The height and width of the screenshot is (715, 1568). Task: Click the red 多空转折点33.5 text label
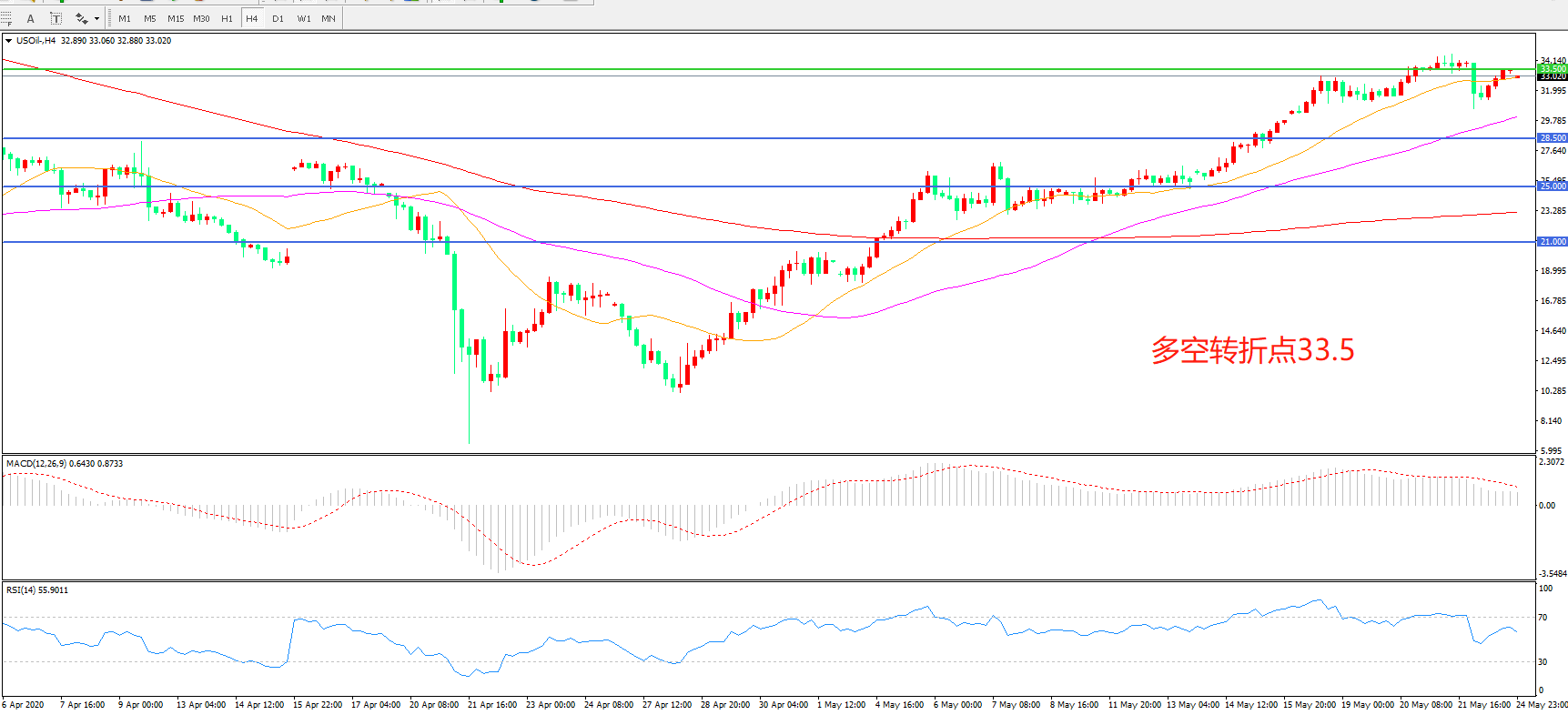click(x=1252, y=350)
